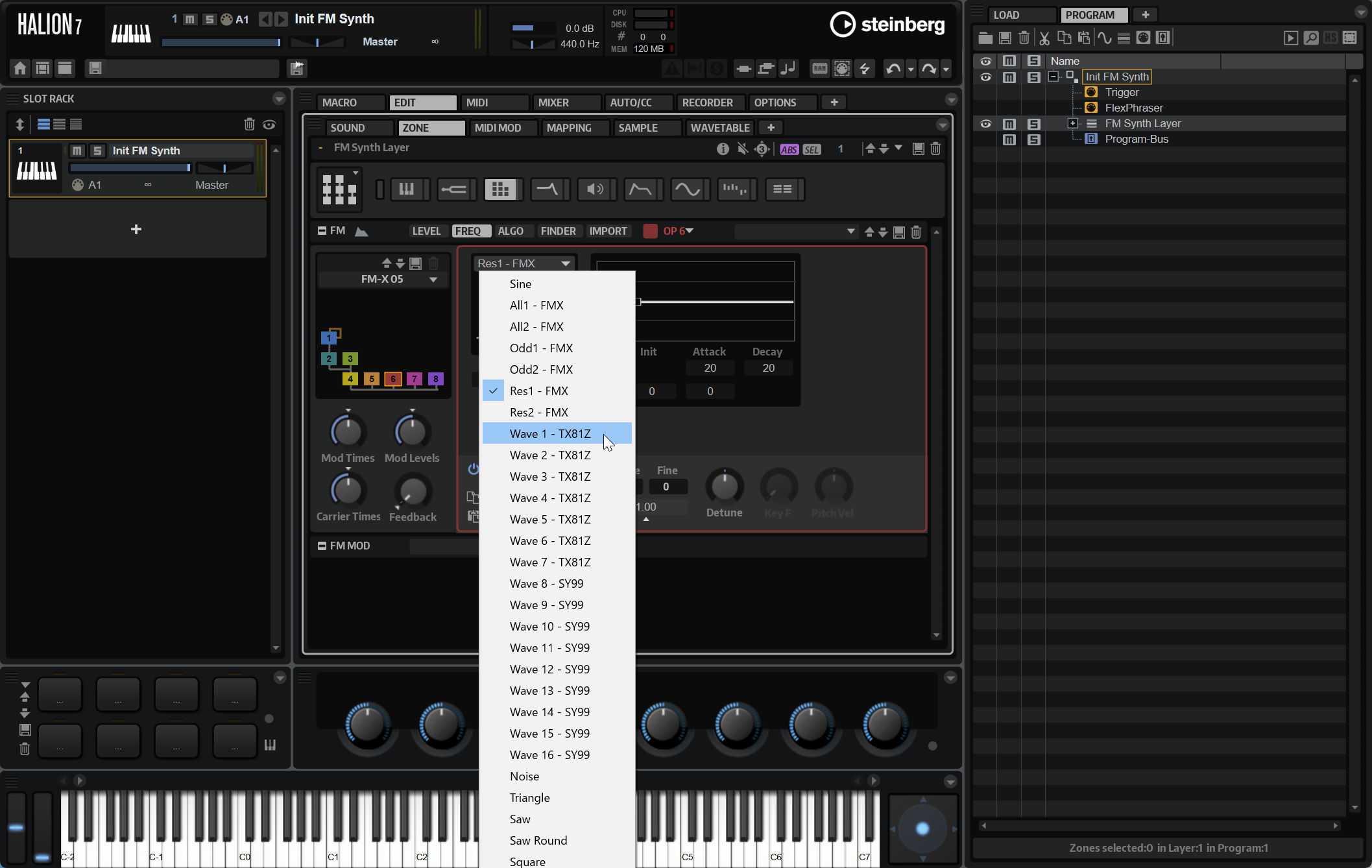Click the plus button to add slot
Image resolution: width=1372 pixels, height=868 pixels.
coord(136,229)
